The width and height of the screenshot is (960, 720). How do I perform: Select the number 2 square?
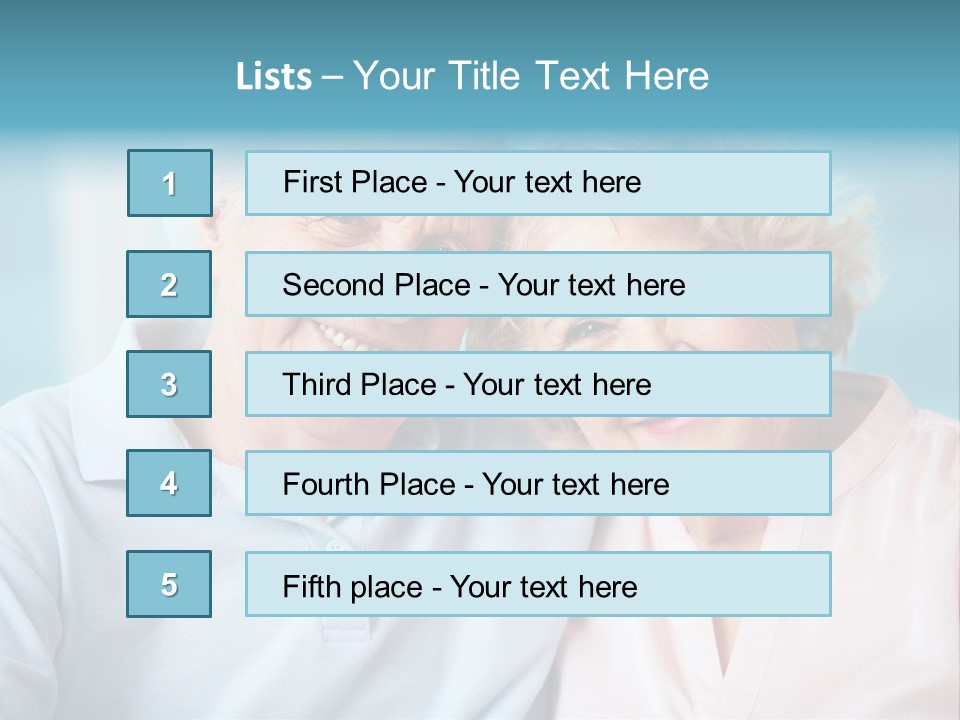(169, 284)
